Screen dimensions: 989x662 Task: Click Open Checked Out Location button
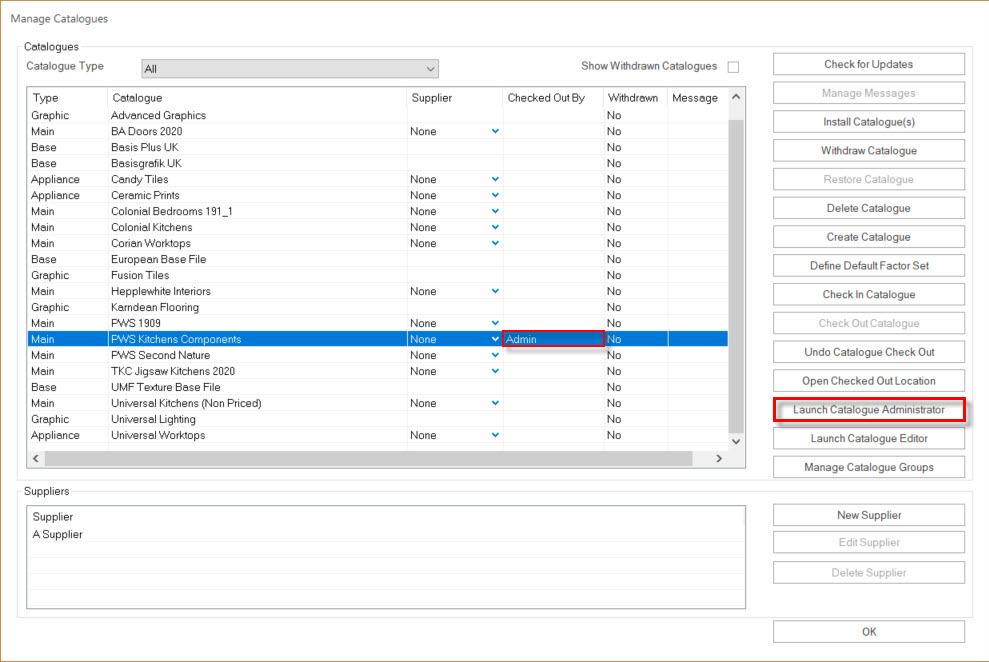pos(869,381)
